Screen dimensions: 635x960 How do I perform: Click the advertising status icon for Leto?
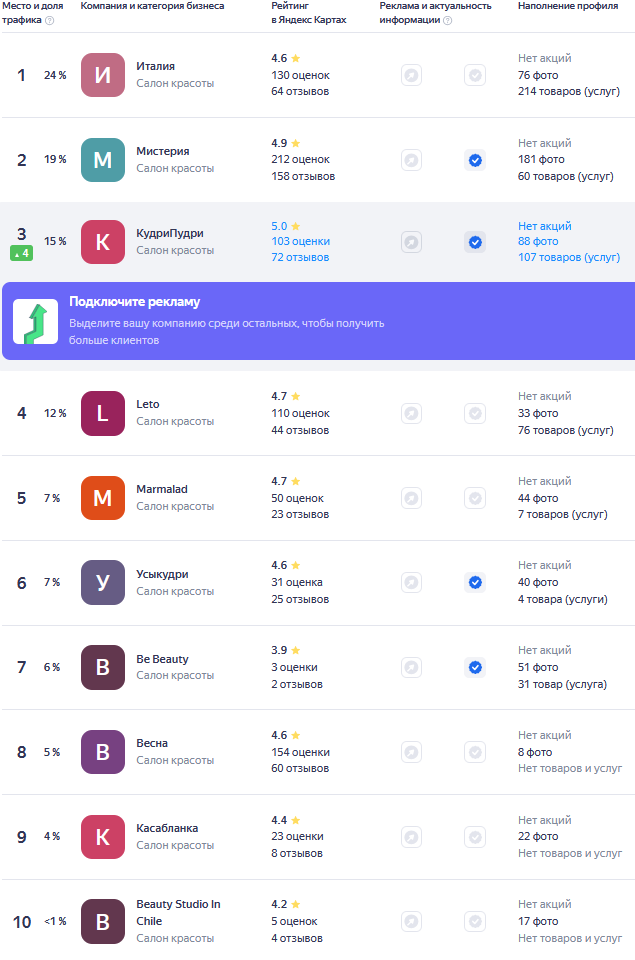(411, 413)
